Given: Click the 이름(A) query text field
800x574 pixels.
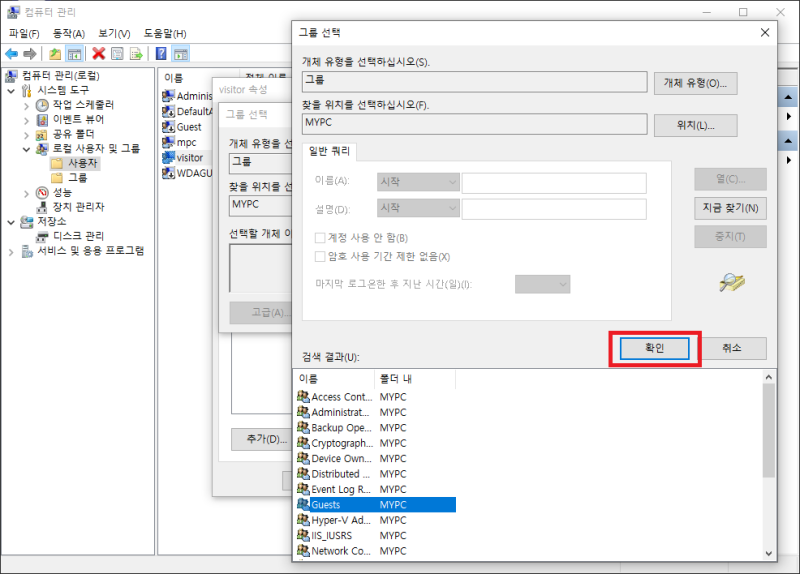Looking at the screenshot, I should [554, 183].
